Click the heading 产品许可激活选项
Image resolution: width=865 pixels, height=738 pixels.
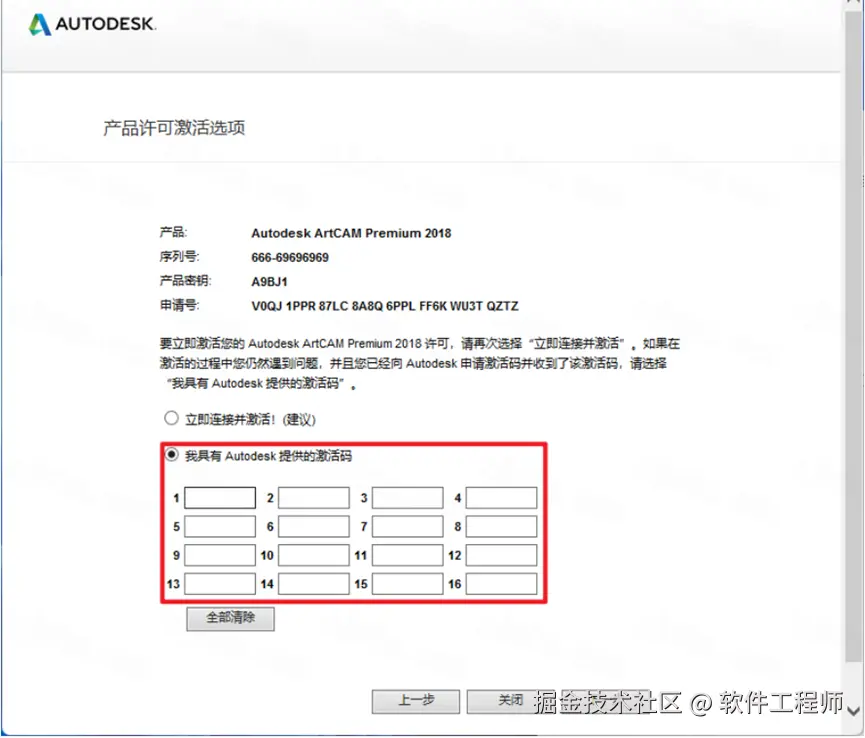(x=174, y=128)
